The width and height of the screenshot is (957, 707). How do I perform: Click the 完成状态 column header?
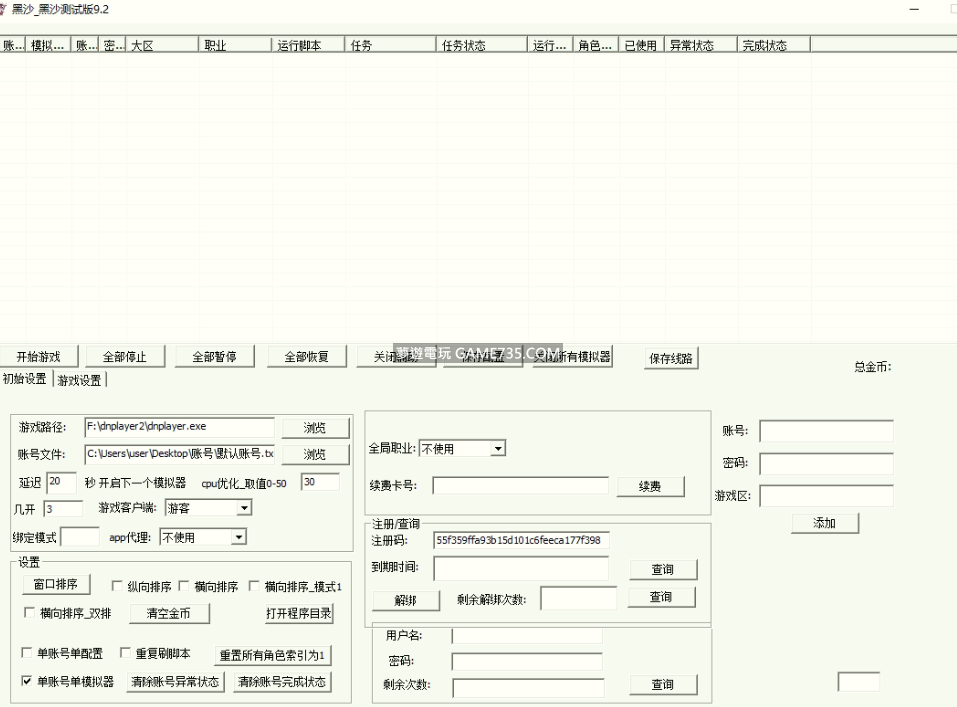coord(774,45)
